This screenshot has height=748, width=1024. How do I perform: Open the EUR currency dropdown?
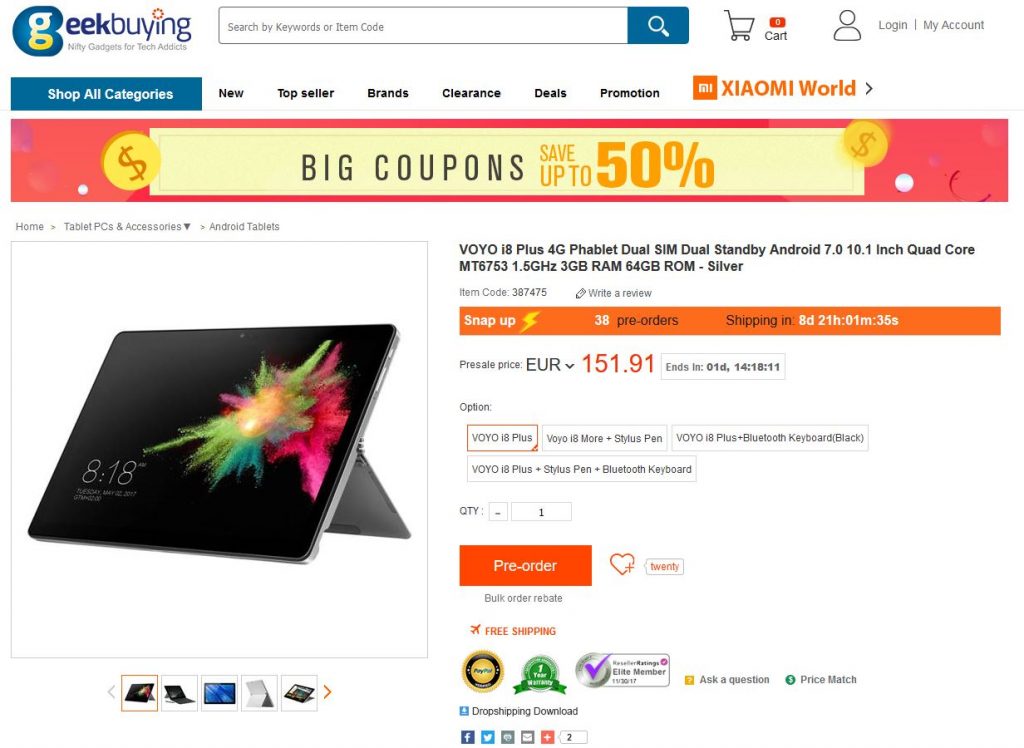[550, 365]
